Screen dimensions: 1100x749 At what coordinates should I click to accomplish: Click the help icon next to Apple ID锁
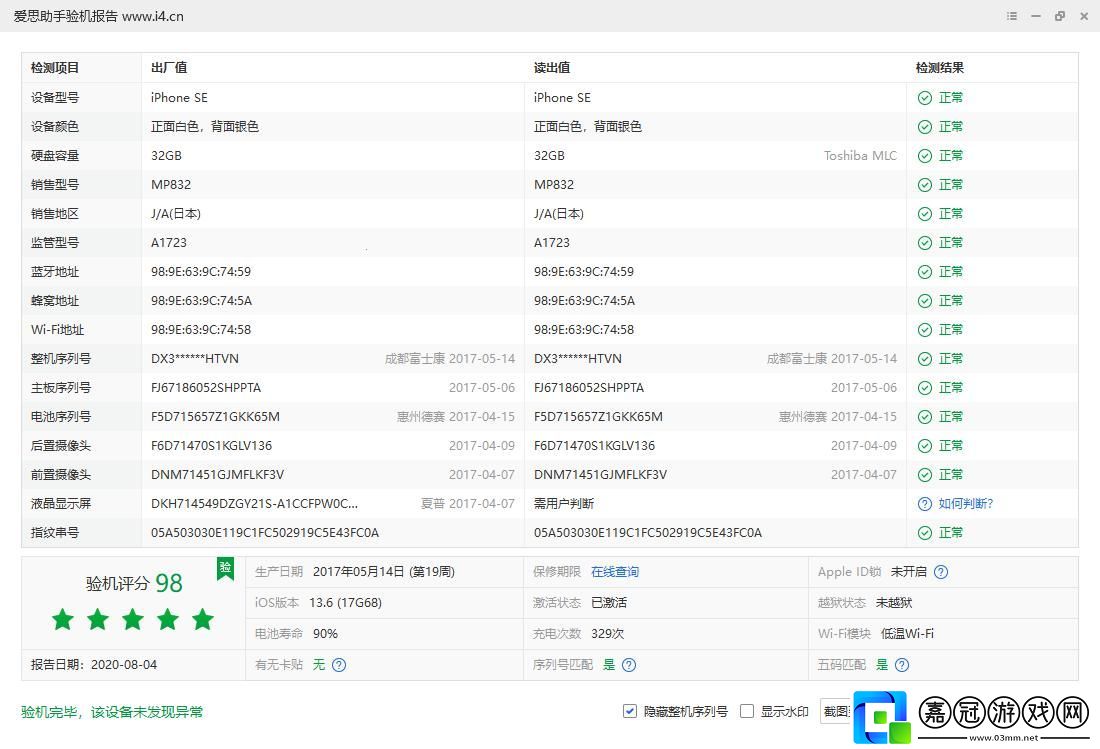pos(941,572)
